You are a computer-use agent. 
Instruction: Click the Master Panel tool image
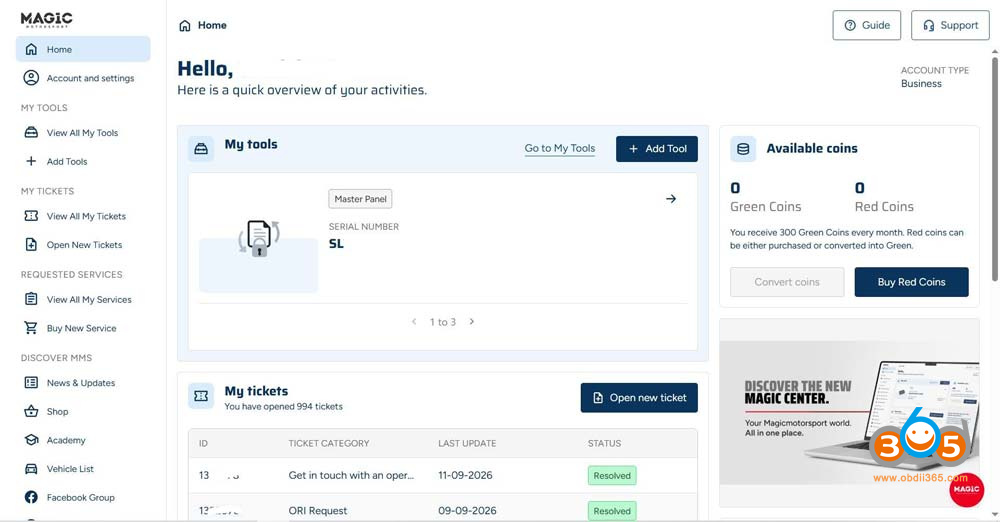click(x=258, y=249)
